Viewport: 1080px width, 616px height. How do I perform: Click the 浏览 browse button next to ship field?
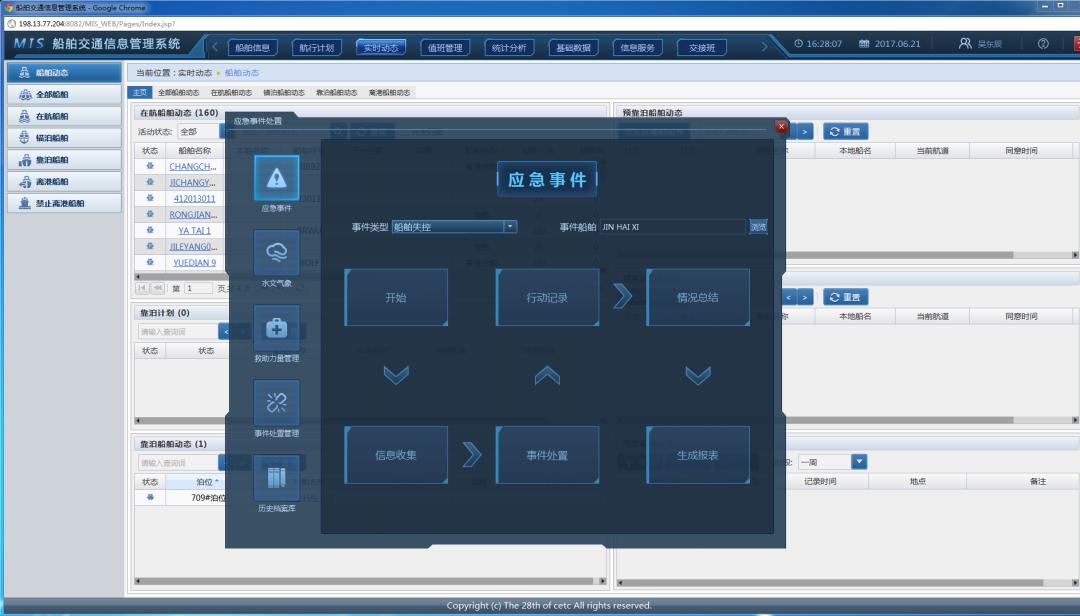tap(758, 227)
